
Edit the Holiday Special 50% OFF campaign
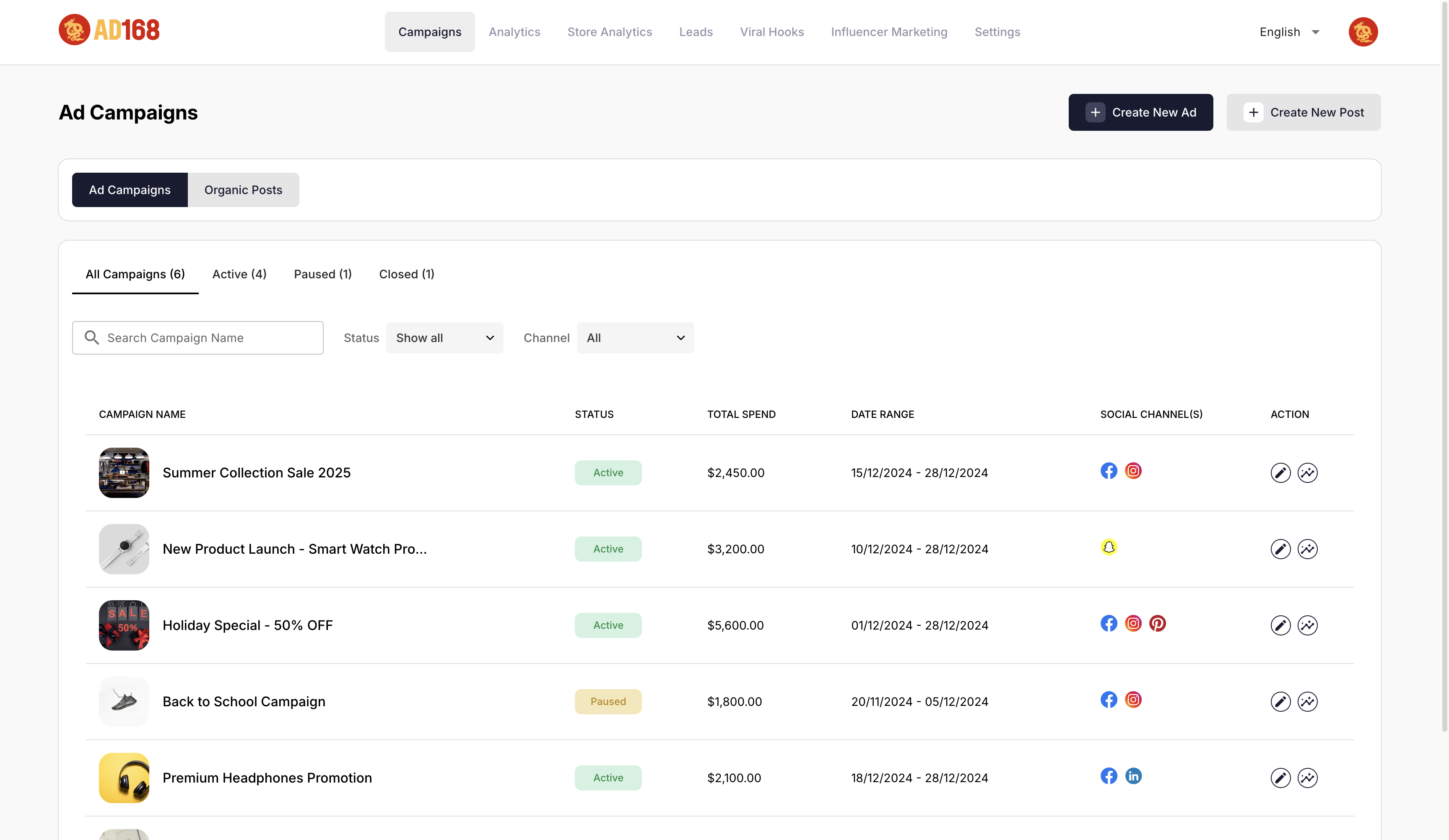[x=1280, y=625]
